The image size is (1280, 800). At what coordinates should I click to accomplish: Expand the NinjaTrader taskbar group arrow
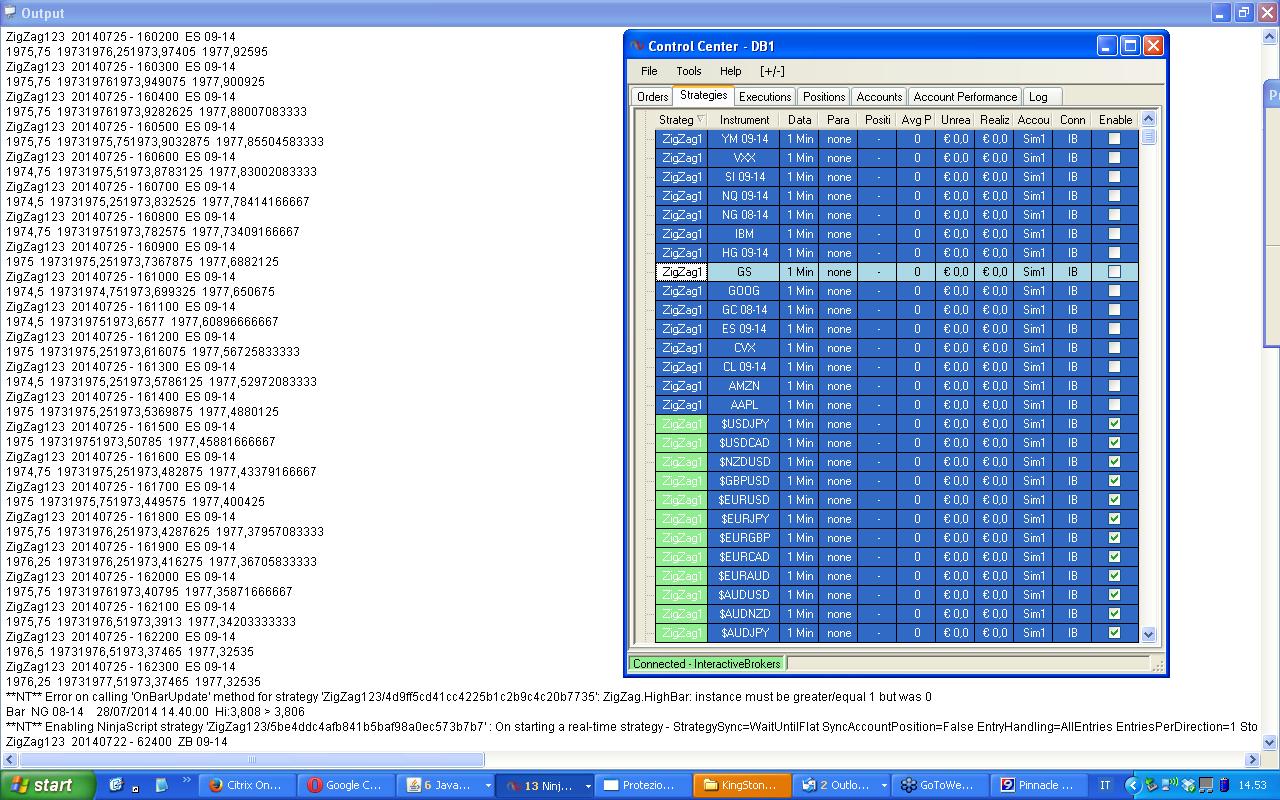coord(587,786)
